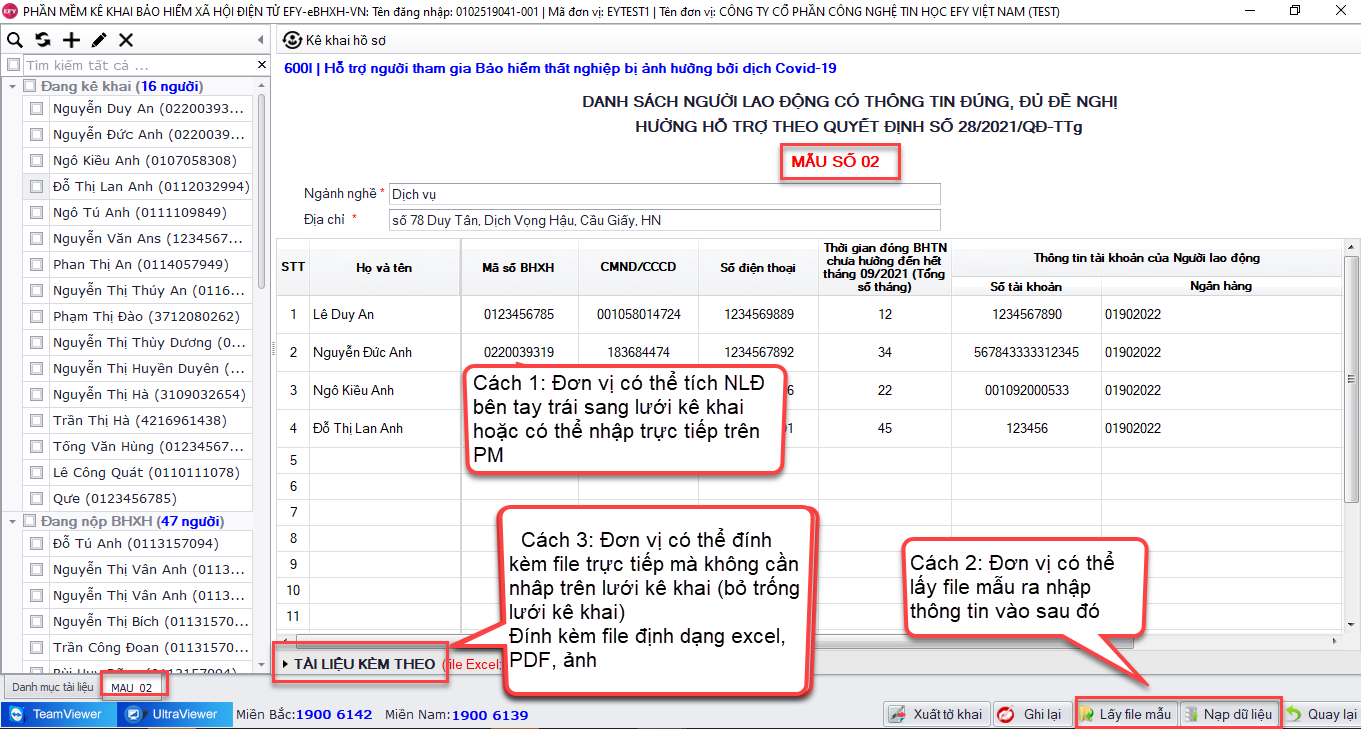This screenshot has height=729, width=1361.
Task: Click the employee list vertical scrollbar
Action: 261,190
